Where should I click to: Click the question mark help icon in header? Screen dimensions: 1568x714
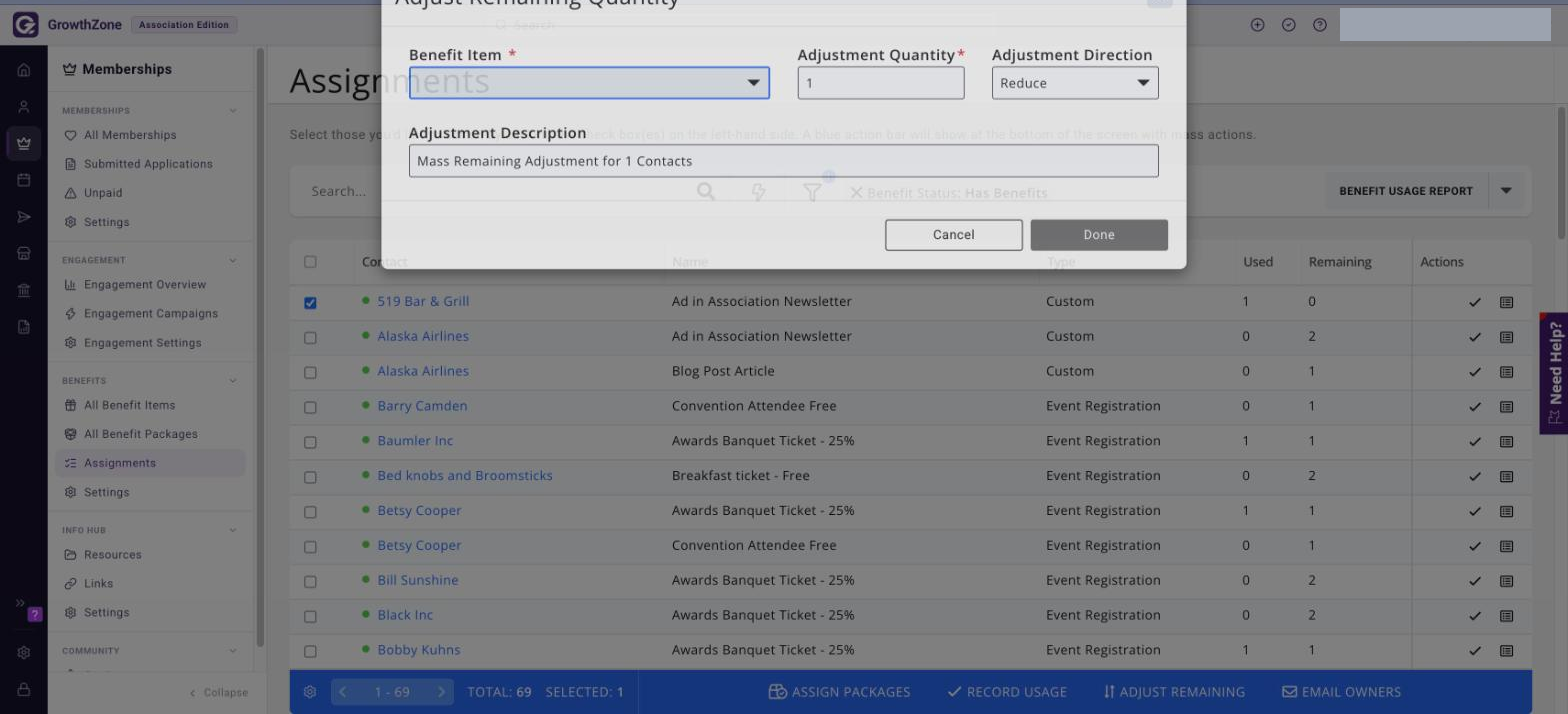[1320, 25]
